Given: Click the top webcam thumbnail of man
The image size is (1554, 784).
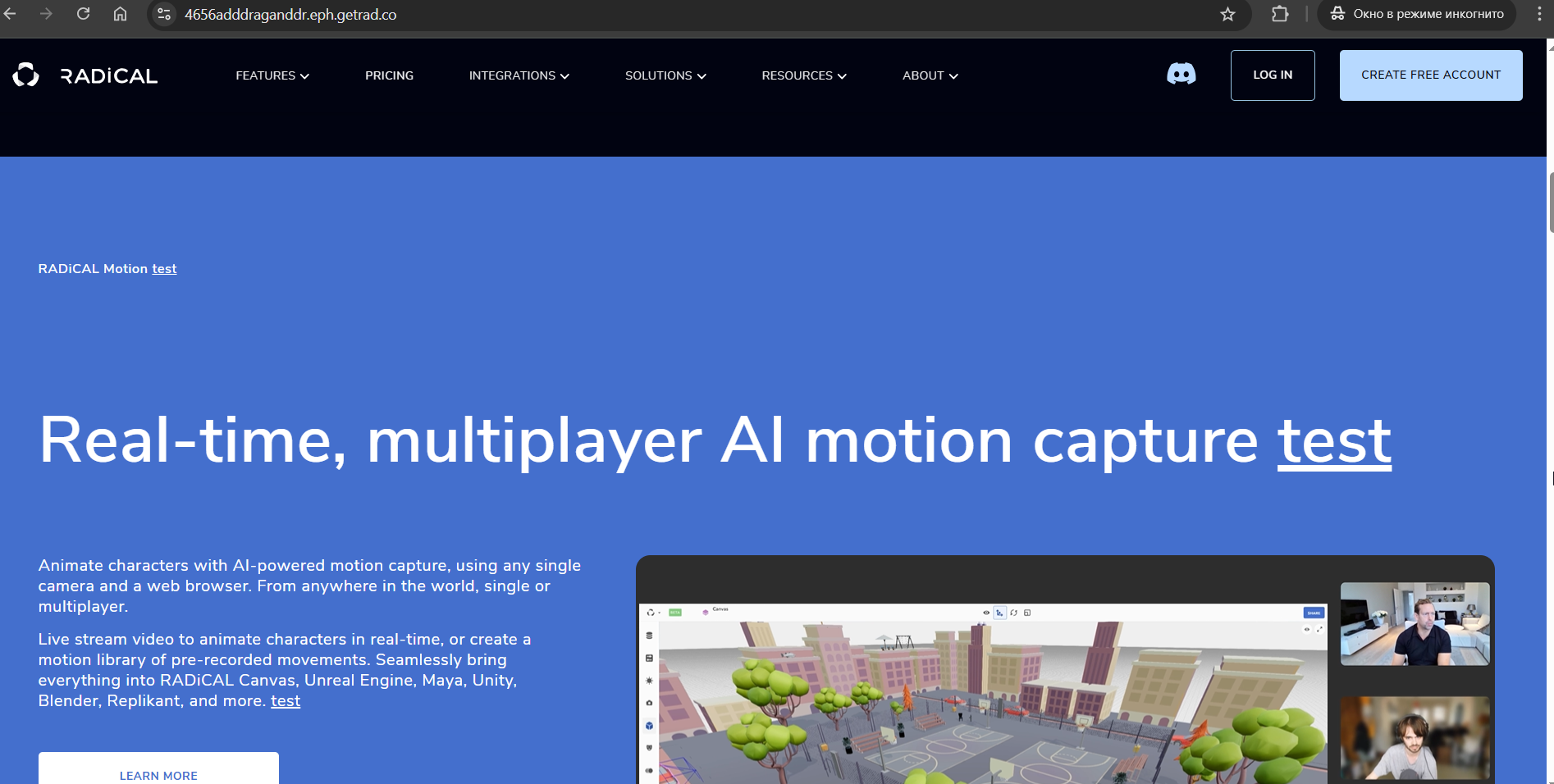Looking at the screenshot, I should 1415,624.
